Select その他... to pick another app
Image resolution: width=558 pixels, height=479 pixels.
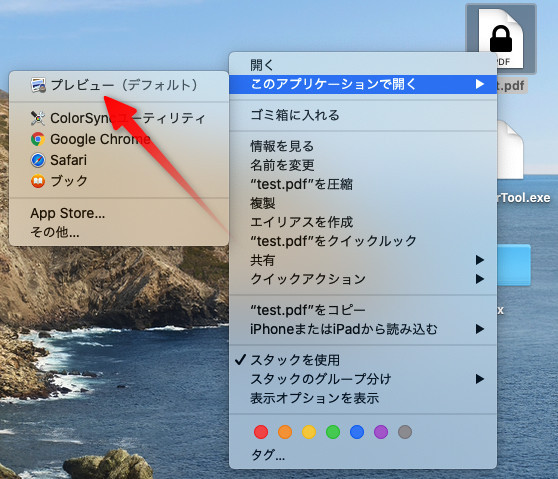119,232
